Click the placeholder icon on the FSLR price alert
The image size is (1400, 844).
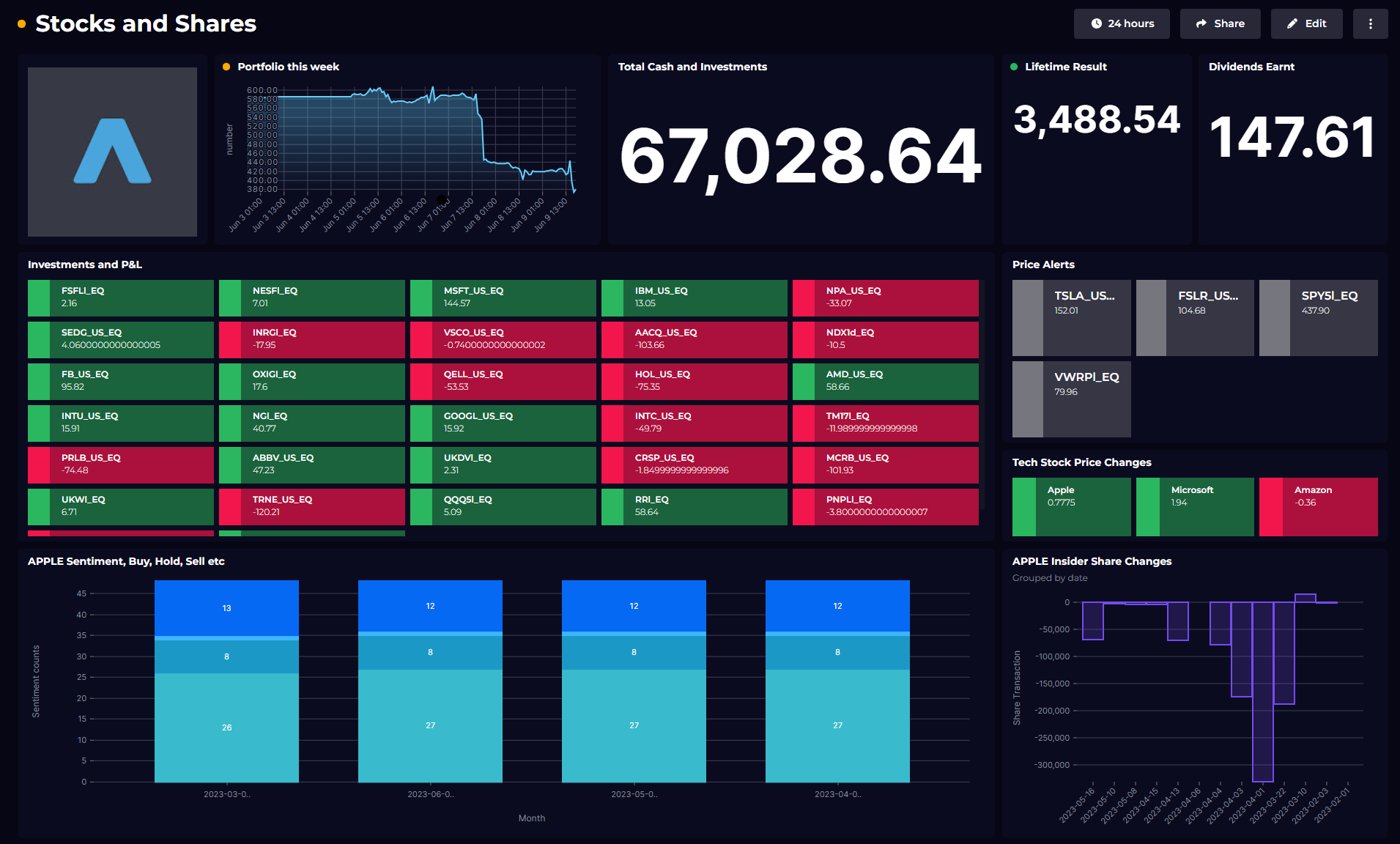(1151, 317)
